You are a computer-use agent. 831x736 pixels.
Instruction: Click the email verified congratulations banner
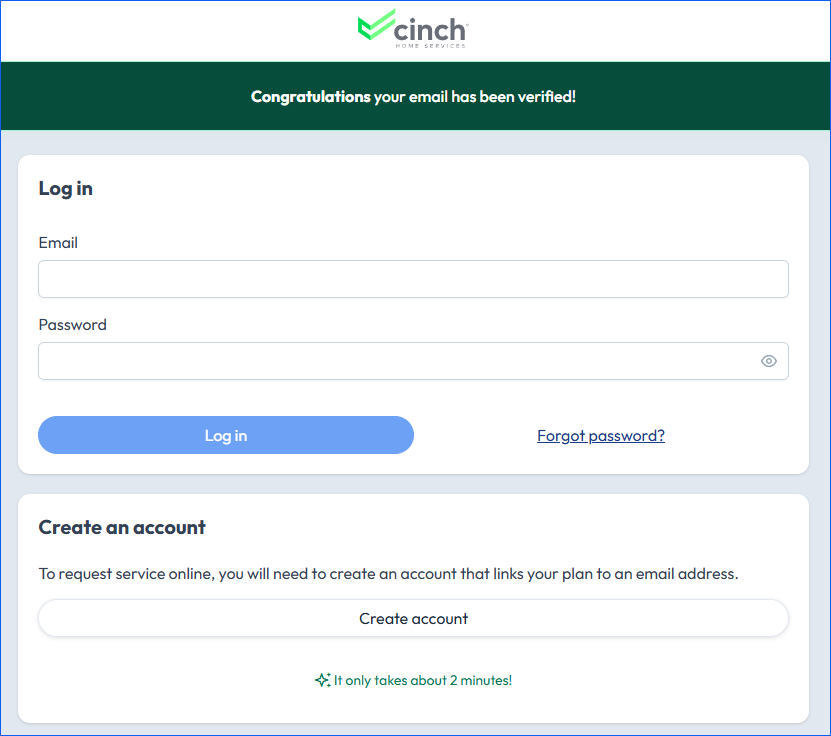[416, 96]
